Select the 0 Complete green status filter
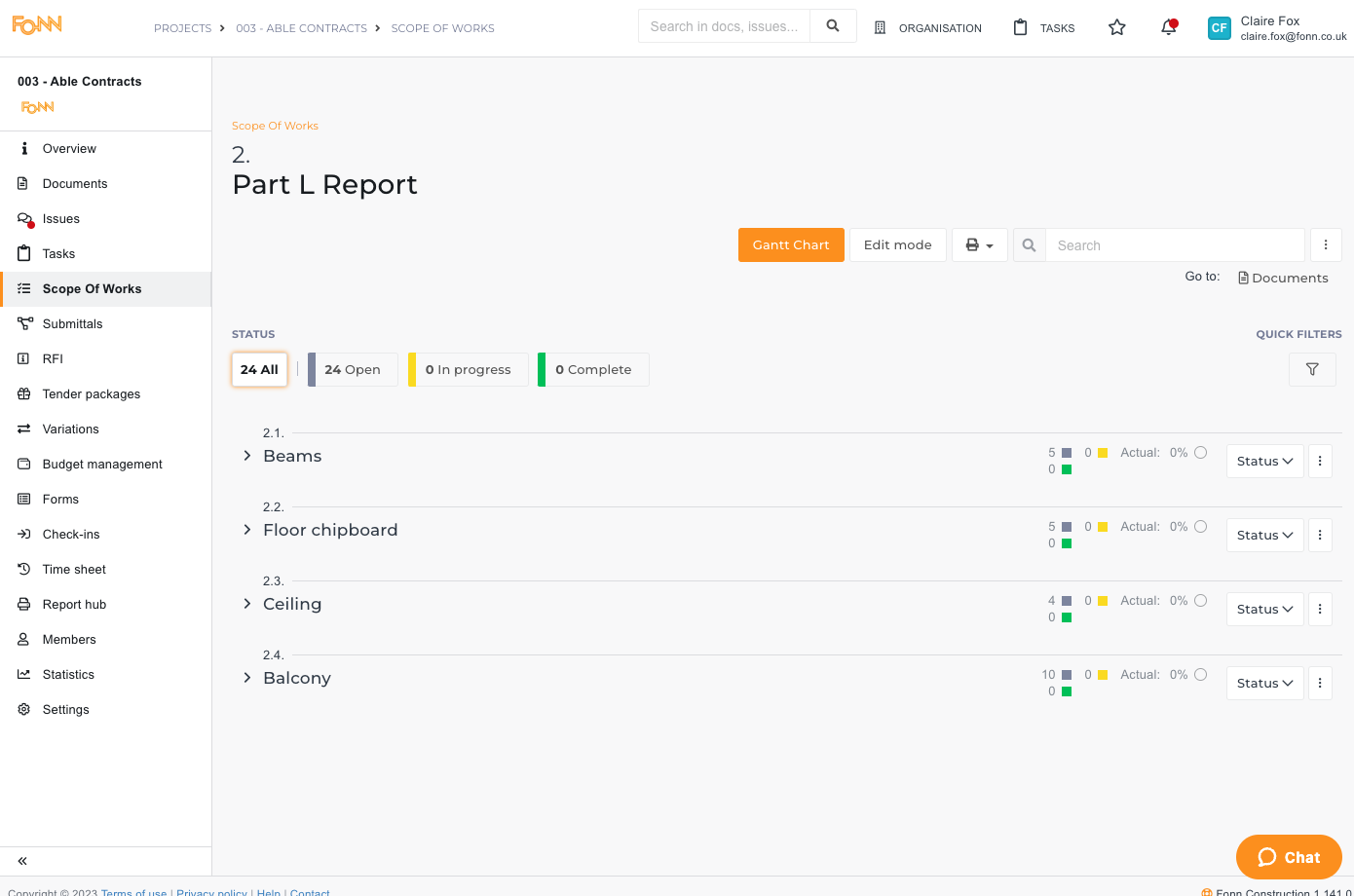The height and width of the screenshot is (896, 1354). [593, 370]
